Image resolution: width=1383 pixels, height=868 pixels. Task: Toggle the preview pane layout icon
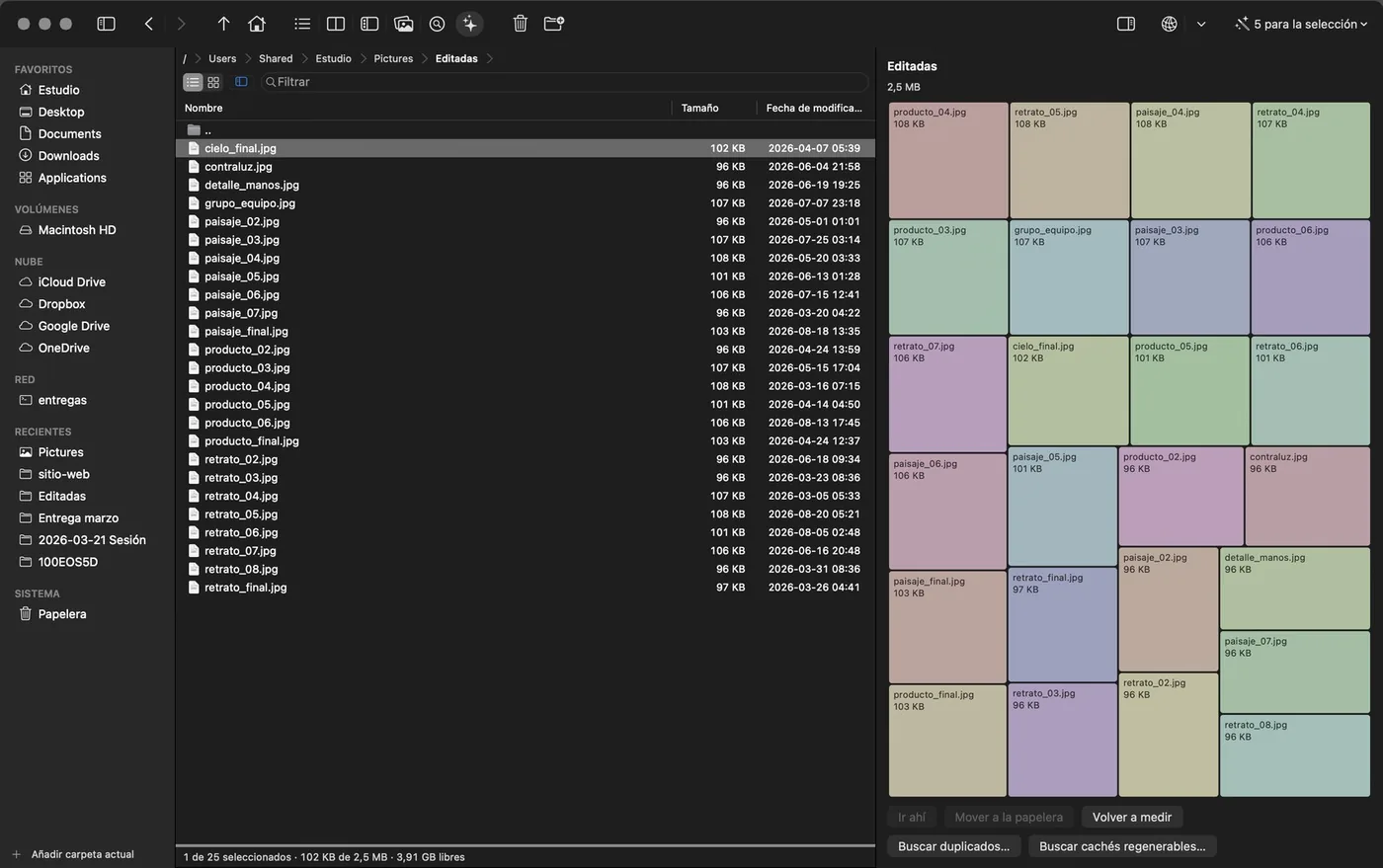(x=369, y=24)
